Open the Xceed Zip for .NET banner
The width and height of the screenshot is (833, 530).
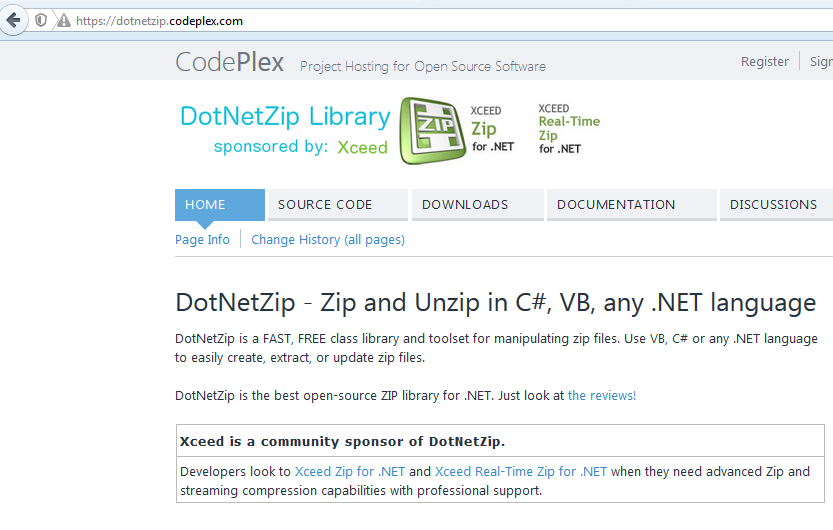pyautogui.click(x=492, y=129)
